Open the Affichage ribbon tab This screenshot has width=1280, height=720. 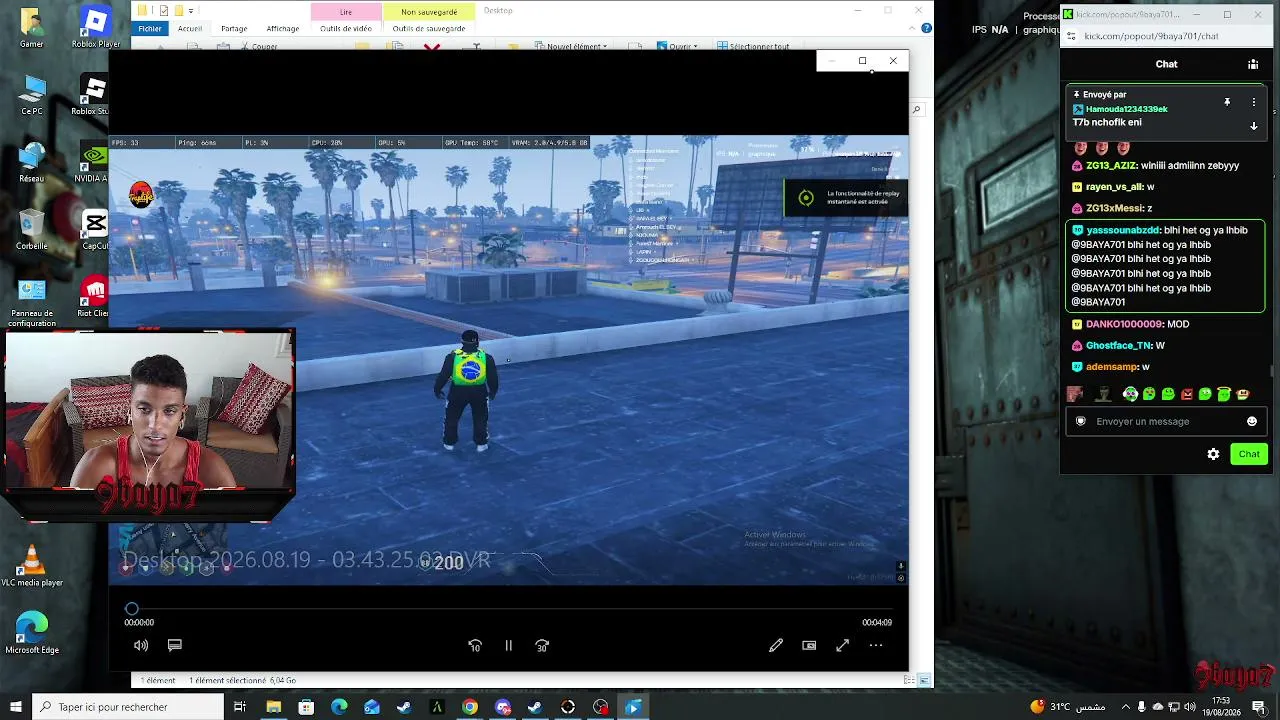tap(283, 29)
